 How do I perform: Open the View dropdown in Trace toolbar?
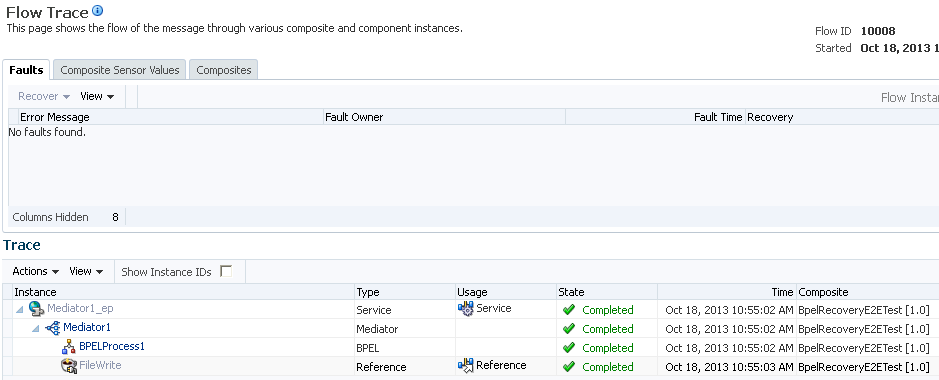[x=86, y=271]
